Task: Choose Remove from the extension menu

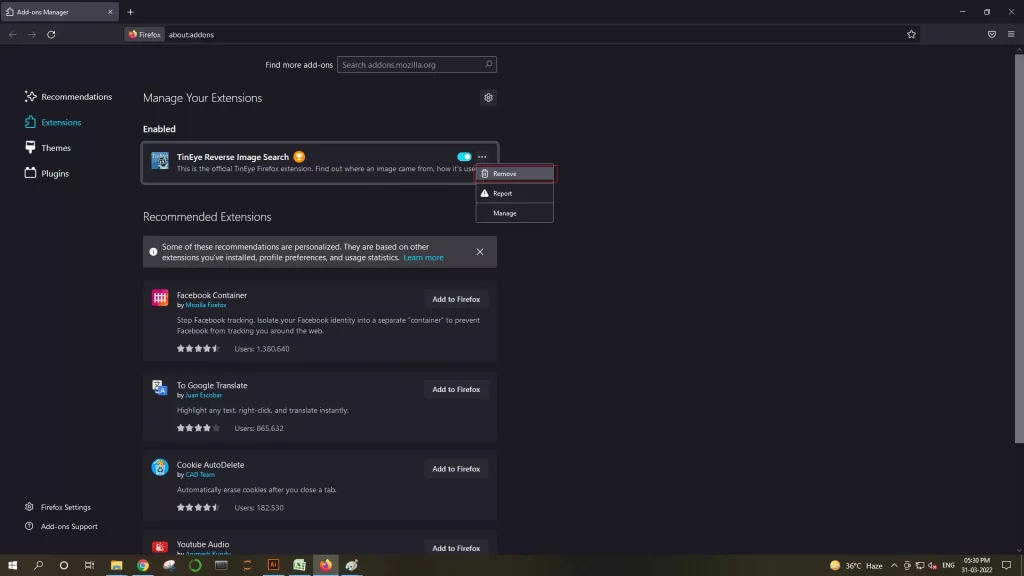Action: (515, 174)
